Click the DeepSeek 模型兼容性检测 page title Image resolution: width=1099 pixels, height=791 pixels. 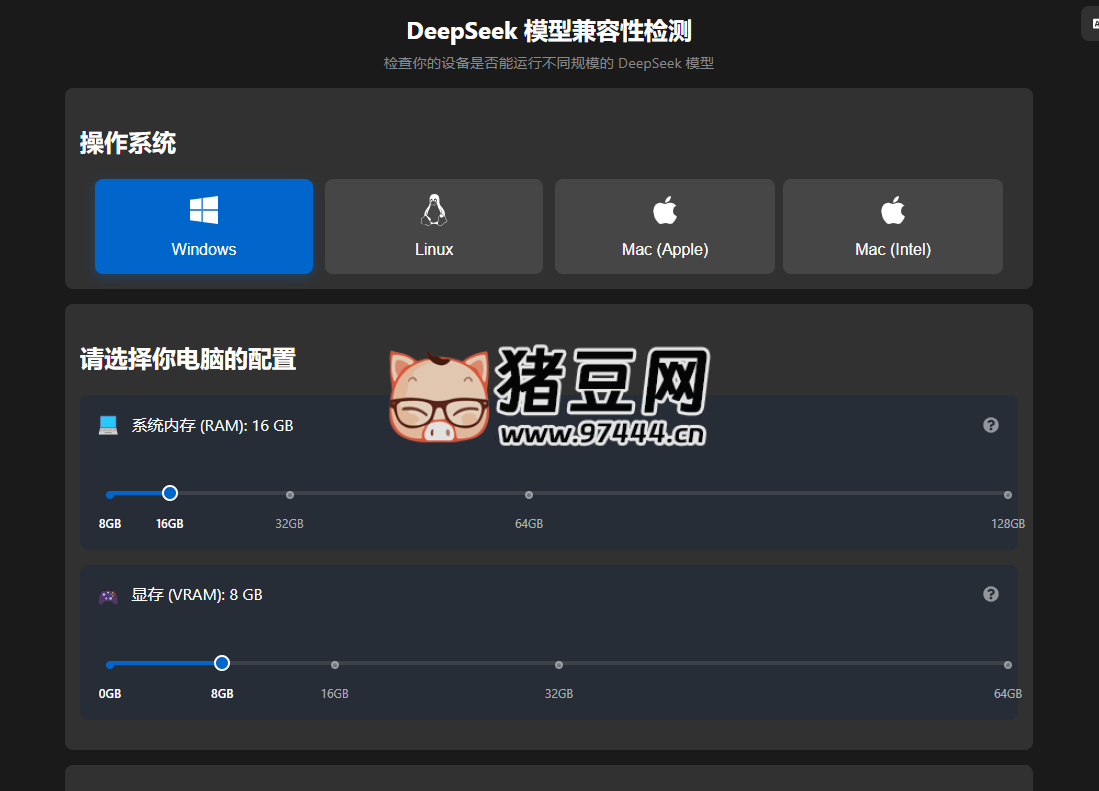(x=549, y=31)
